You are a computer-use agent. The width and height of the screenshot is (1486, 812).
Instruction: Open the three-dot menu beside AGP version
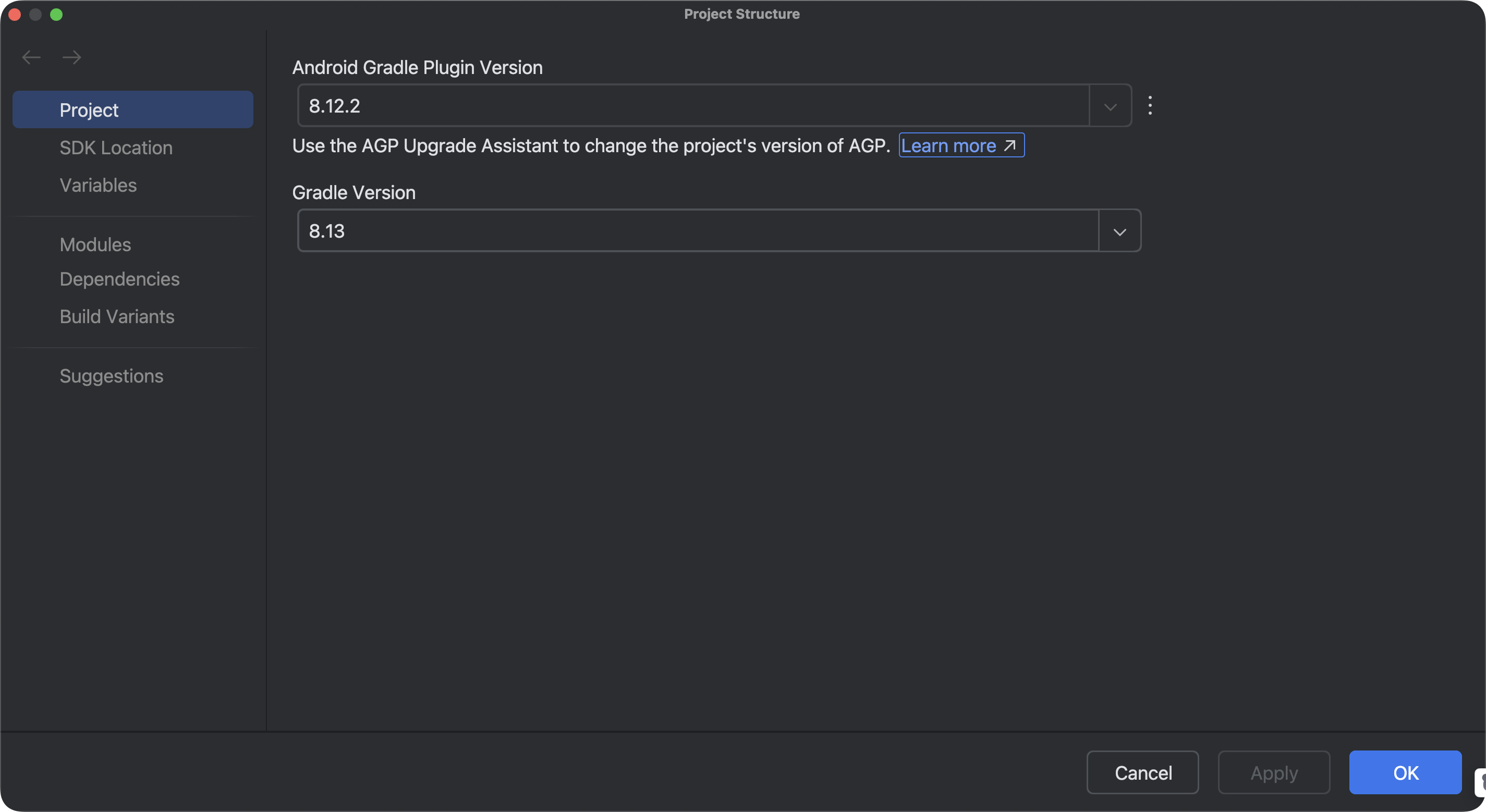click(x=1150, y=105)
